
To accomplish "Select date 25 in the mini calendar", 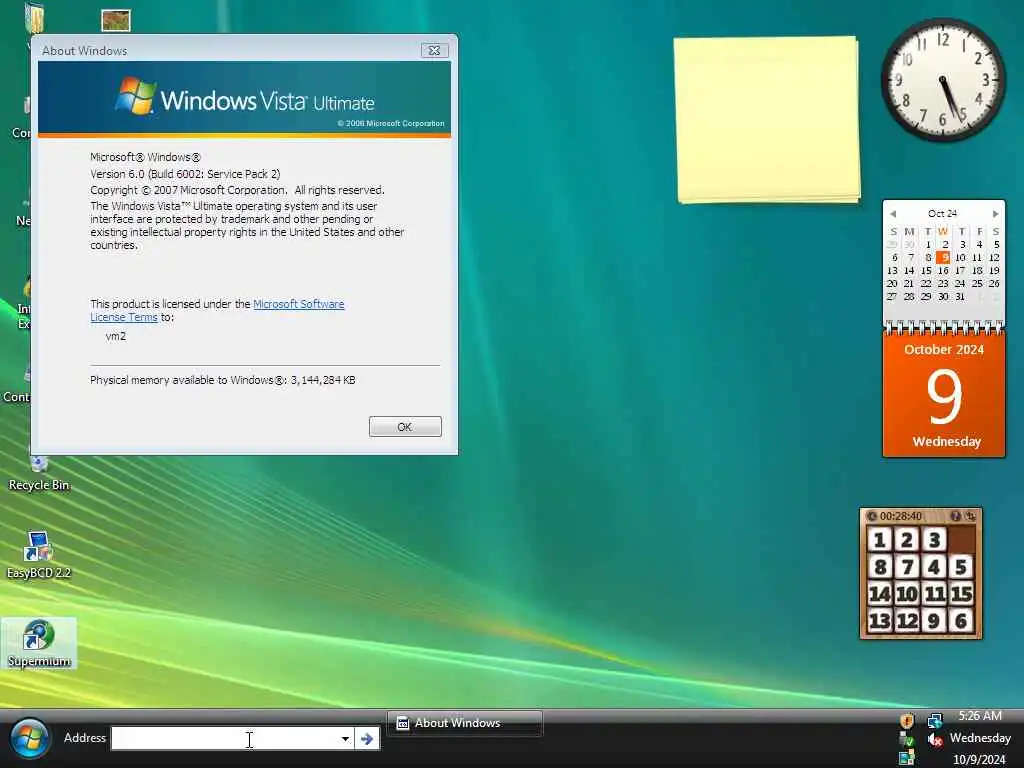I will (977, 283).
